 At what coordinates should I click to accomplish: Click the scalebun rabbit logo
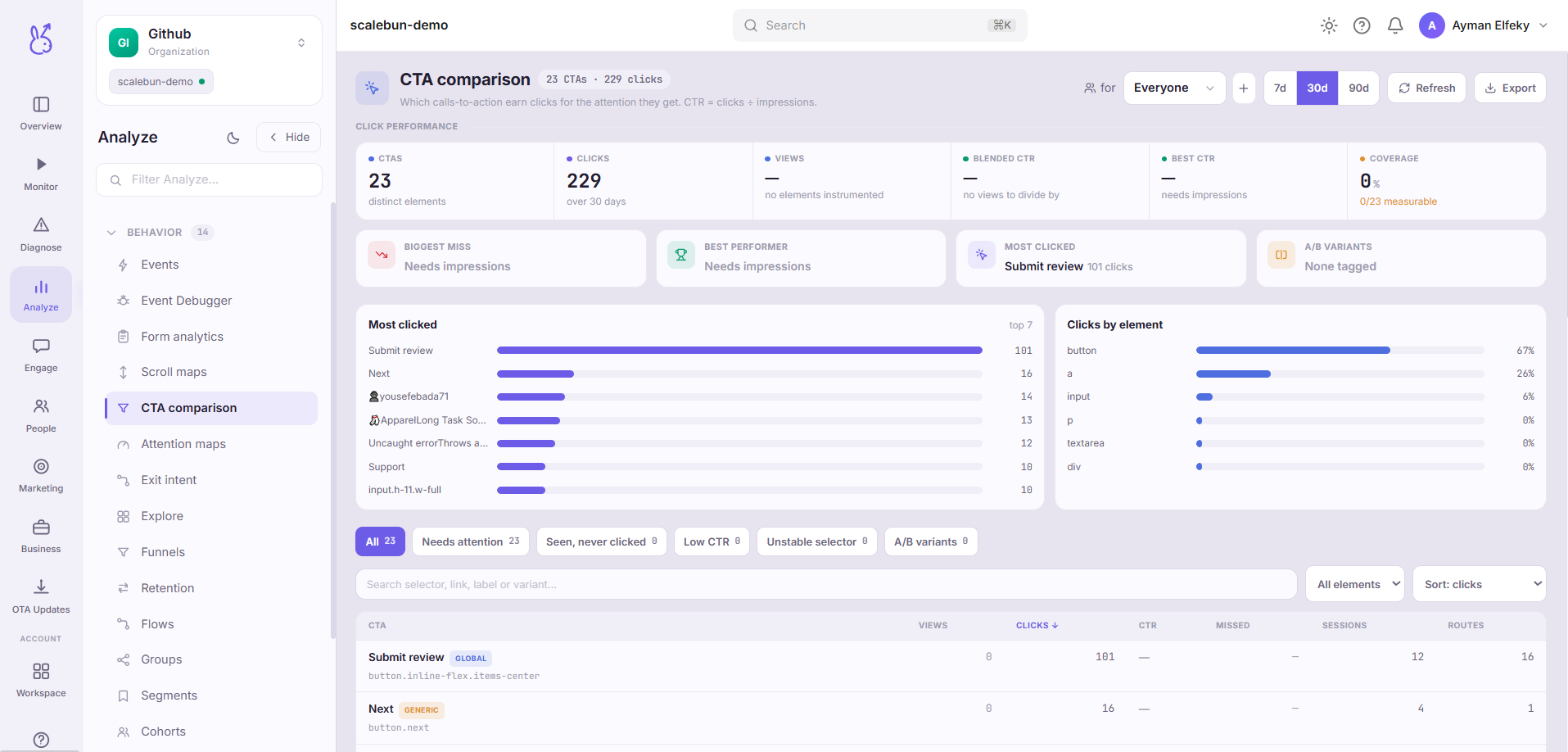point(41,39)
